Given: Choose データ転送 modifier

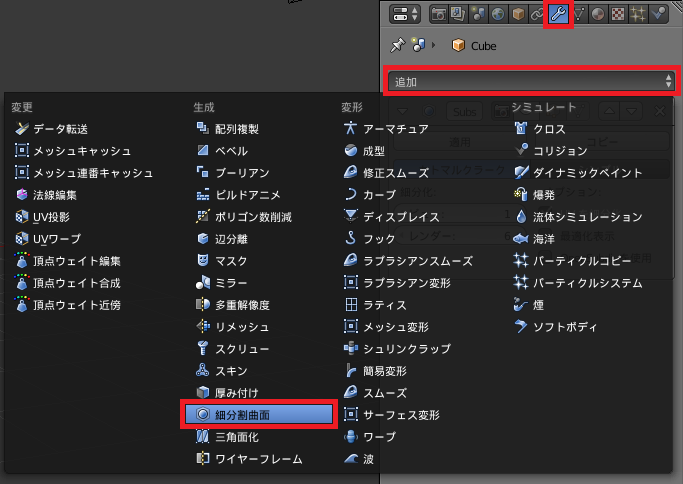Looking at the screenshot, I should pos(51,129).
